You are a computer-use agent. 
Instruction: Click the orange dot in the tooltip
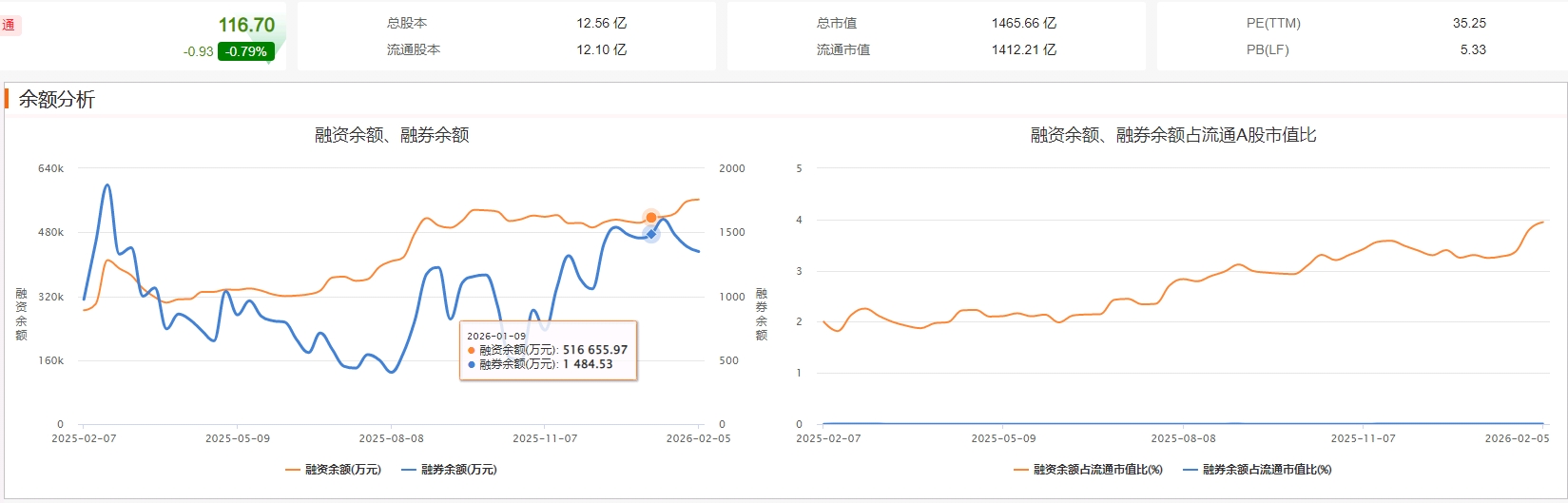(x=472, y=350)
